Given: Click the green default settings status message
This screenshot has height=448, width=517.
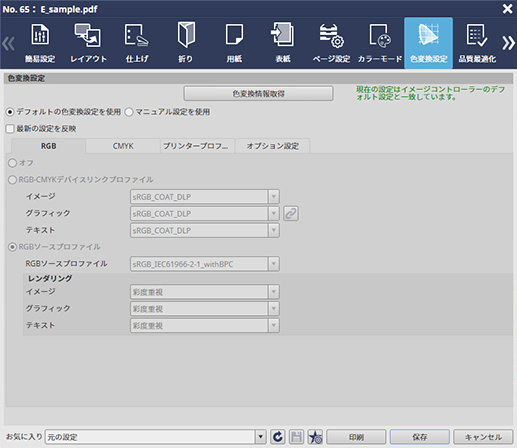Looking at the screenshot, I should [431, 93].
